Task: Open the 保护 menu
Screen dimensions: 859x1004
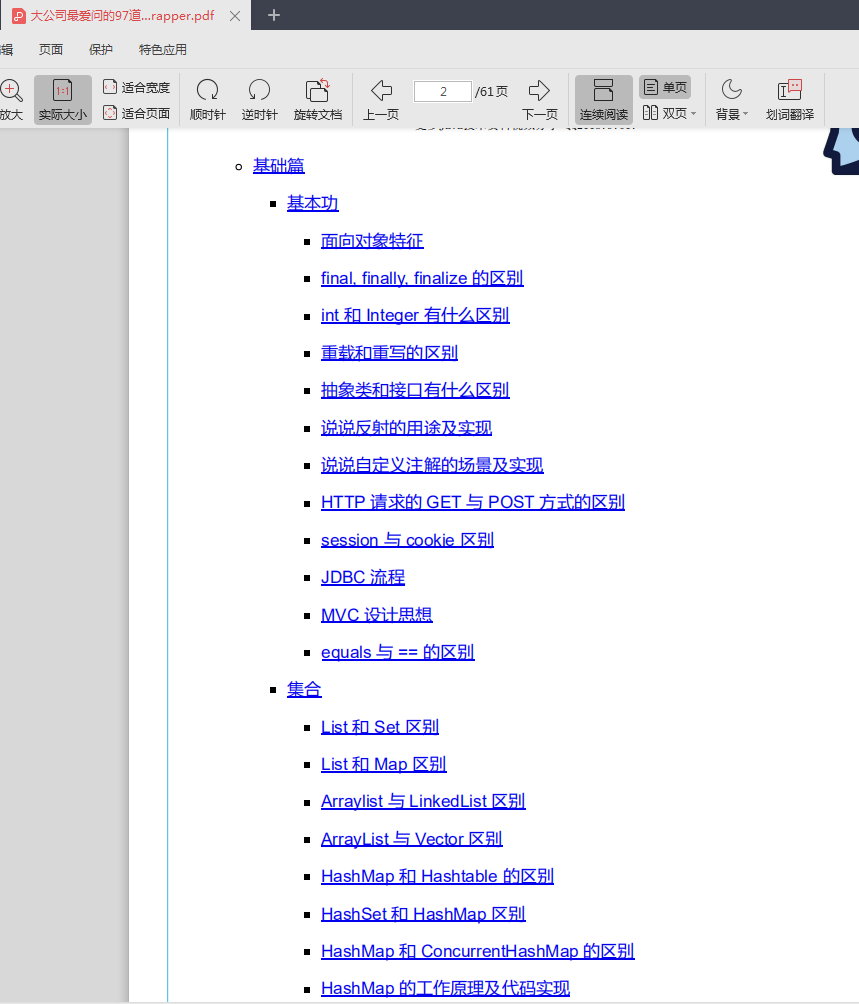Action: pos(100,49)
